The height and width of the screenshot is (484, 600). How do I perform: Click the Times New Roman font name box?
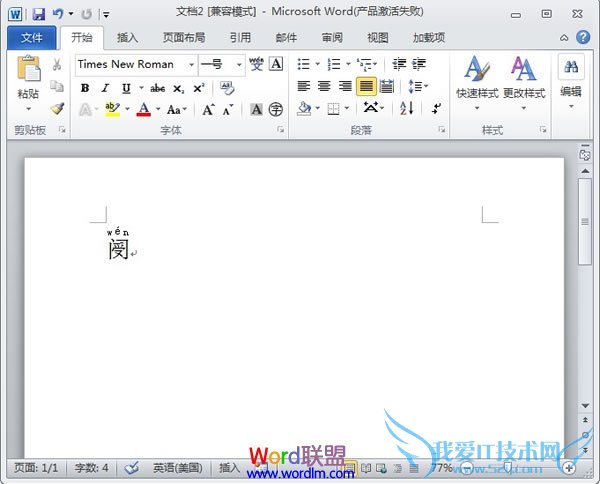click(x=131, y=64)
